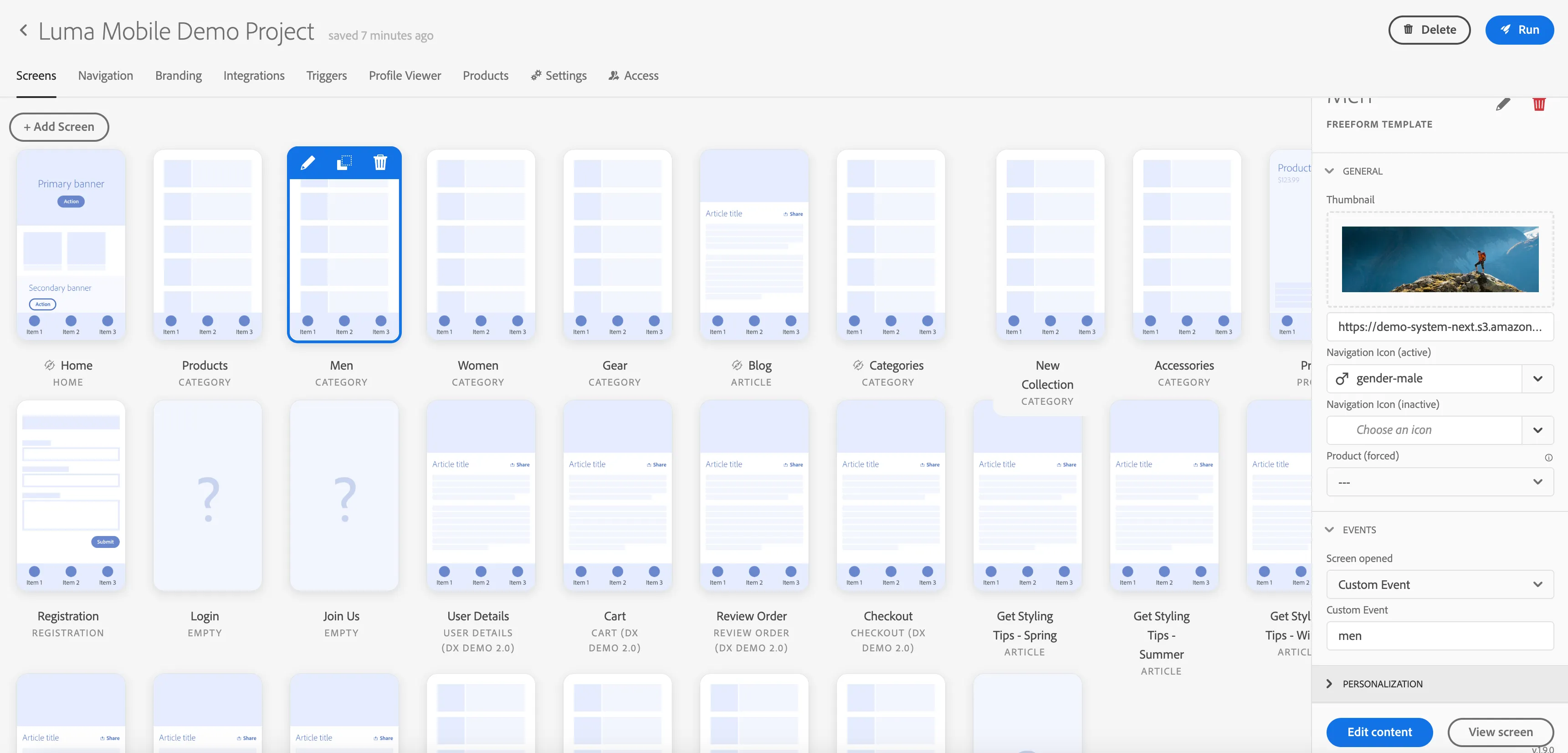Image resolution: width=1568 pixels, height=753 pixels.
Task: Switch to the Branding tab
Action: [x=179, y=76]
